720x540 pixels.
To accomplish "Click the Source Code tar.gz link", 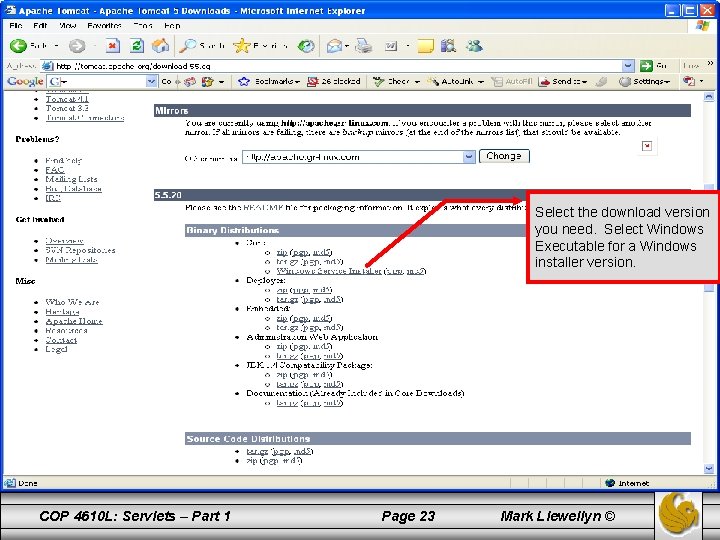I will [257, 451].
